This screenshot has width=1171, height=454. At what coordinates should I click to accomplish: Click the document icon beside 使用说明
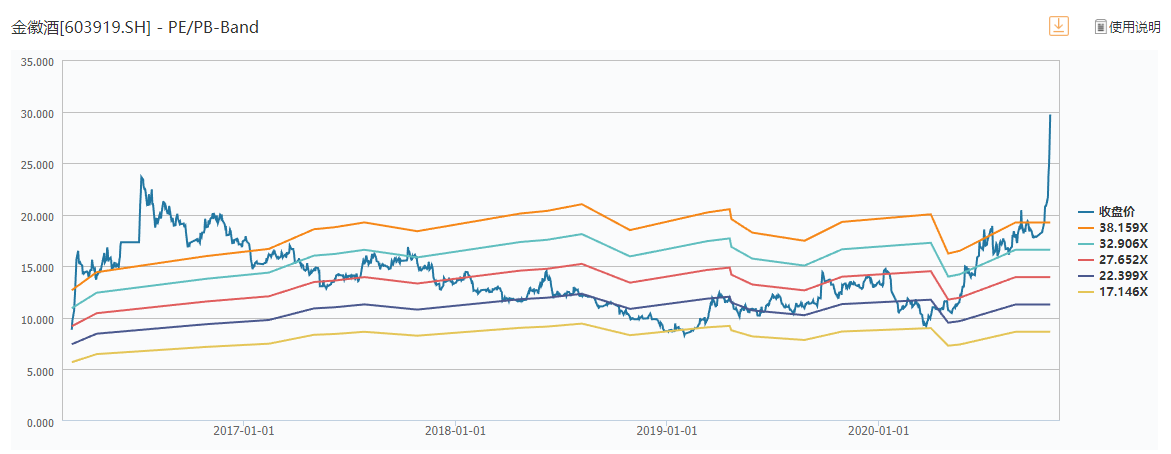click(x=1100, y=27)
